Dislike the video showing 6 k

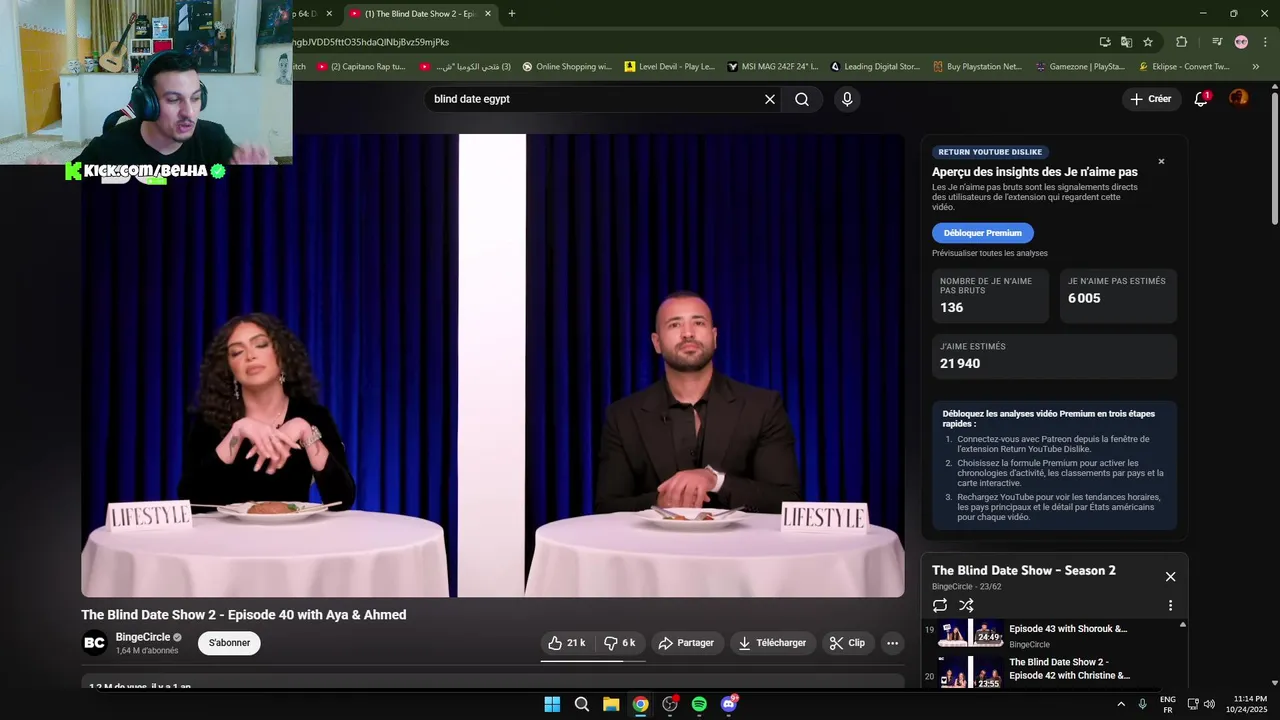click(620, 643)
